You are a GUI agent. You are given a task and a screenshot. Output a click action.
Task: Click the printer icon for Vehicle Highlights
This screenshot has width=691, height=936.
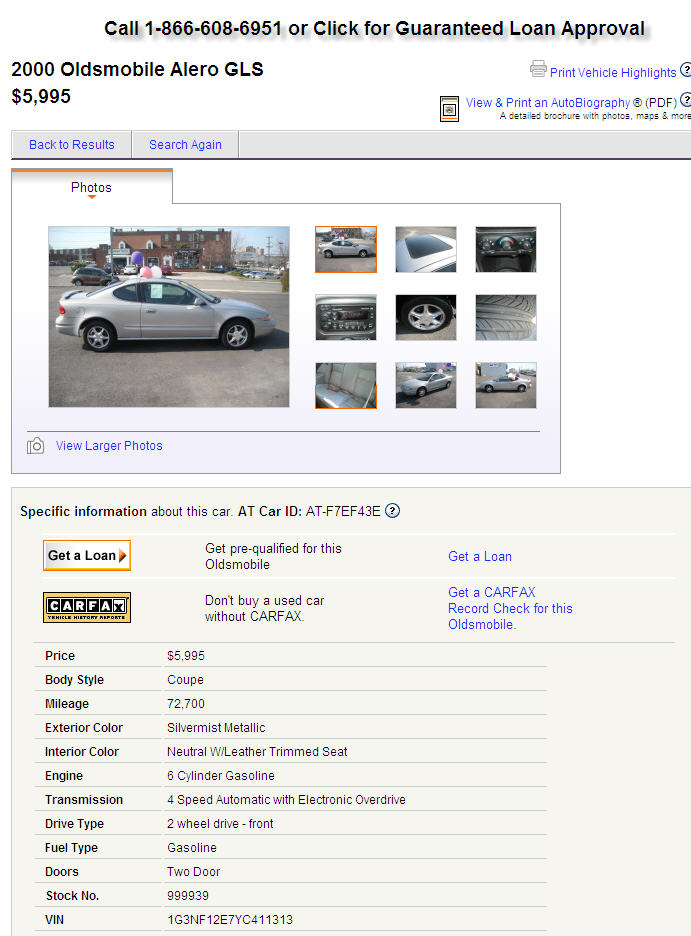pos(538,69)
